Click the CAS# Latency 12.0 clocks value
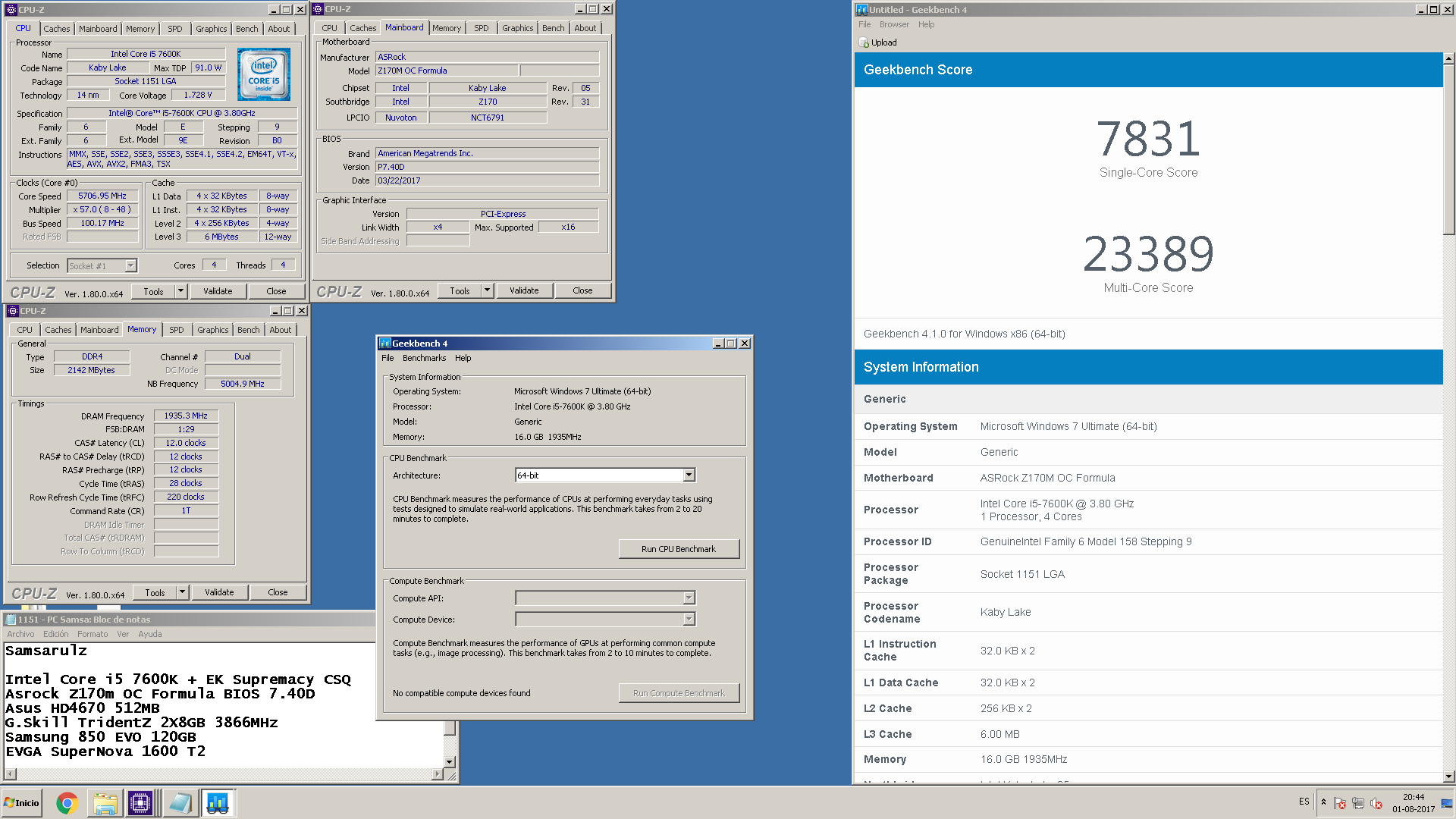 click(186, 443)
